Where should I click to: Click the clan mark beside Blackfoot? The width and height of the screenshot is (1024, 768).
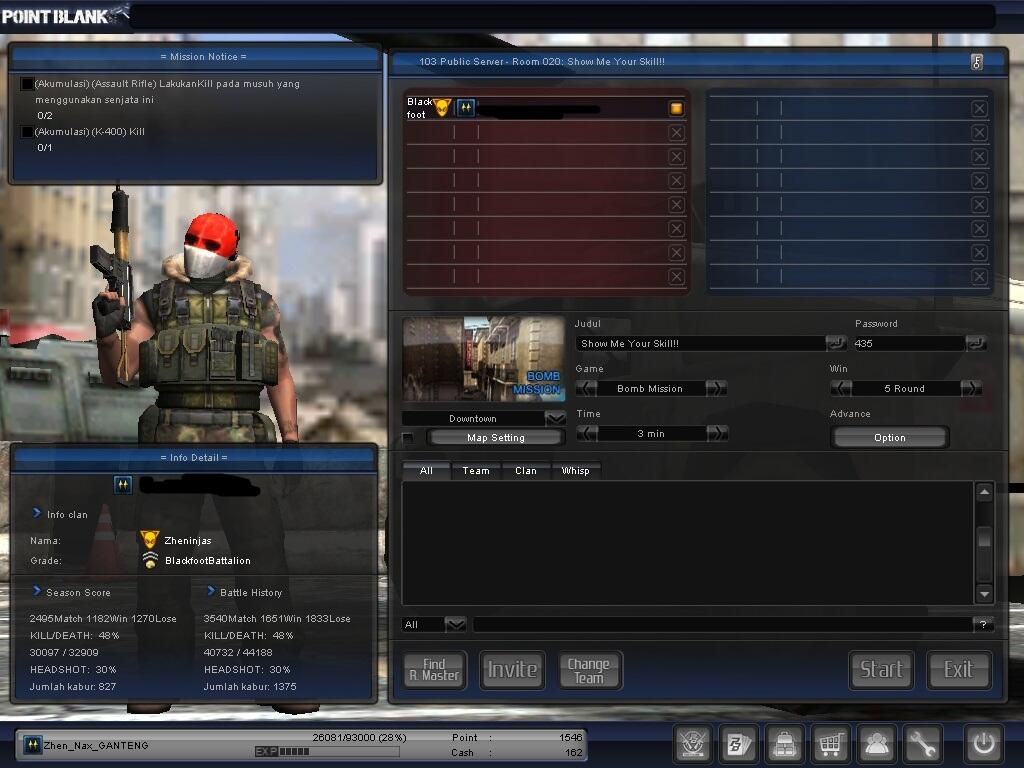(442, 107)
